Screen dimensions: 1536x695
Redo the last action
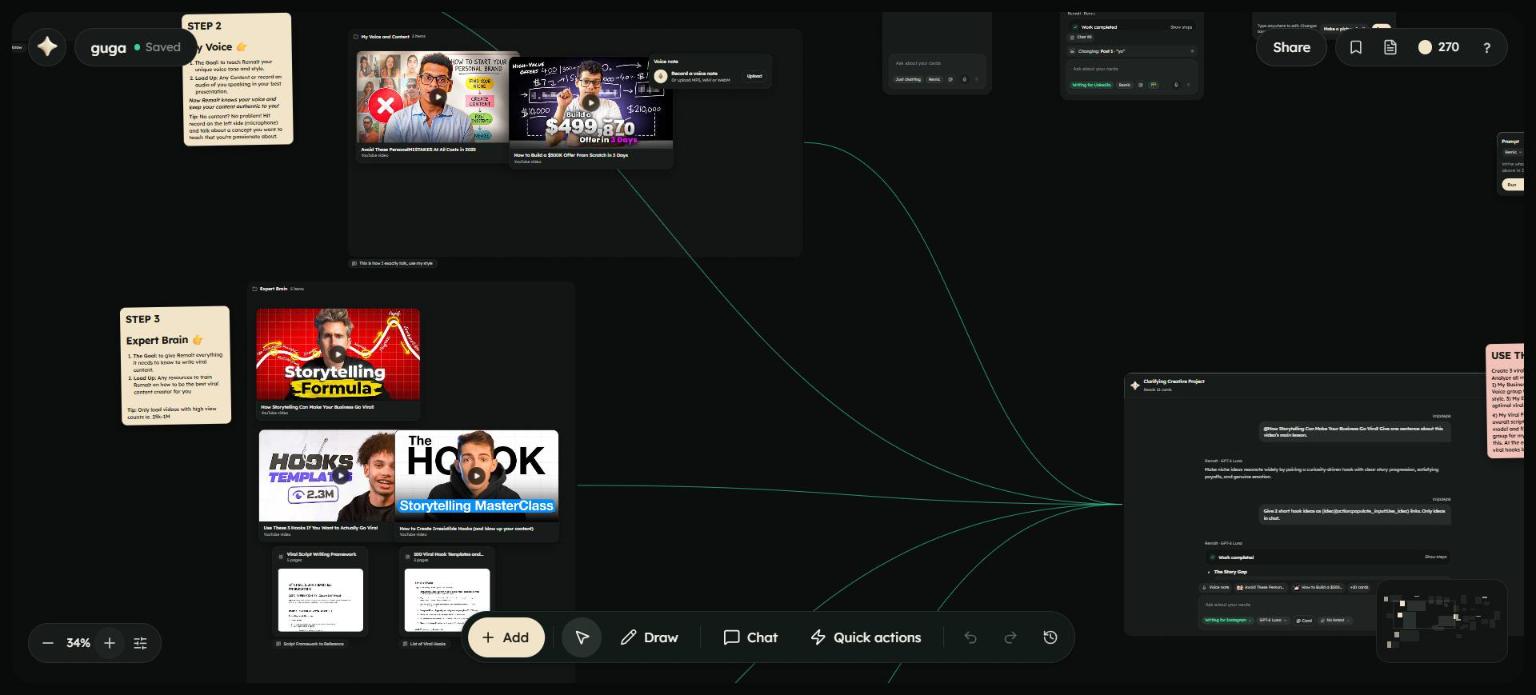(1010, 637)
